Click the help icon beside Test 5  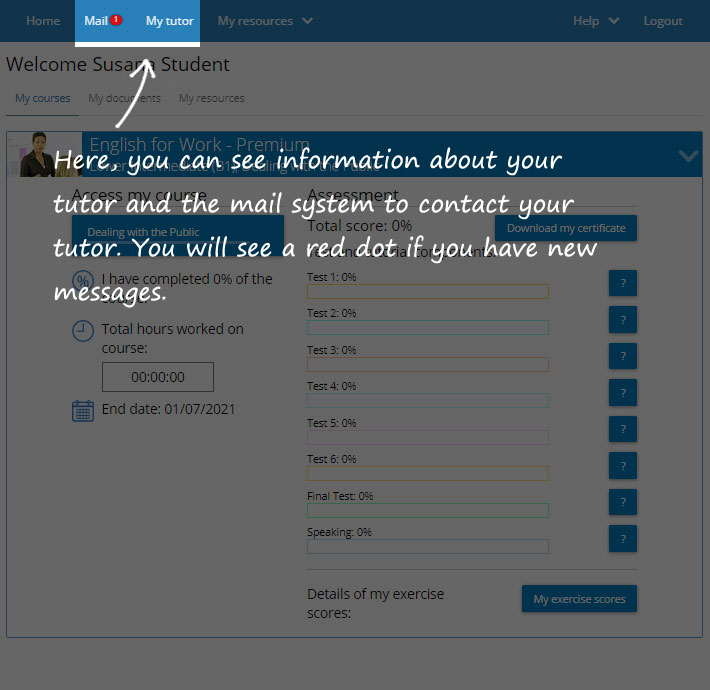pos(622,429)
